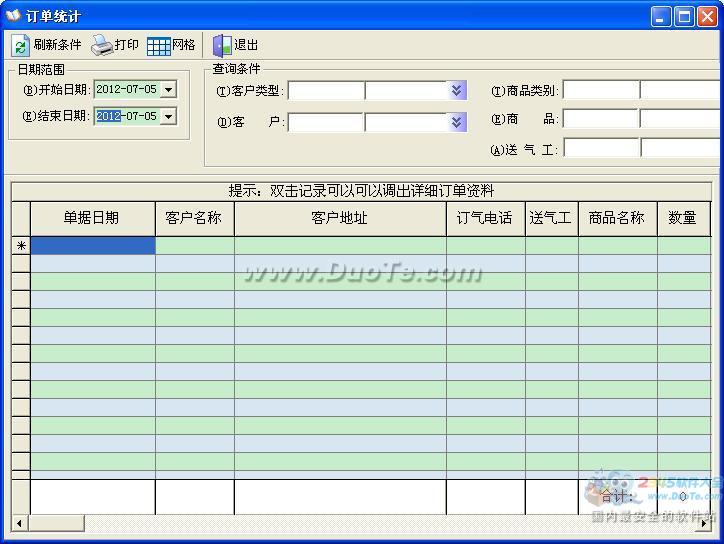Open the start date (开始日期) dropdown
The image size is (724, 544).
pos(168,90)
